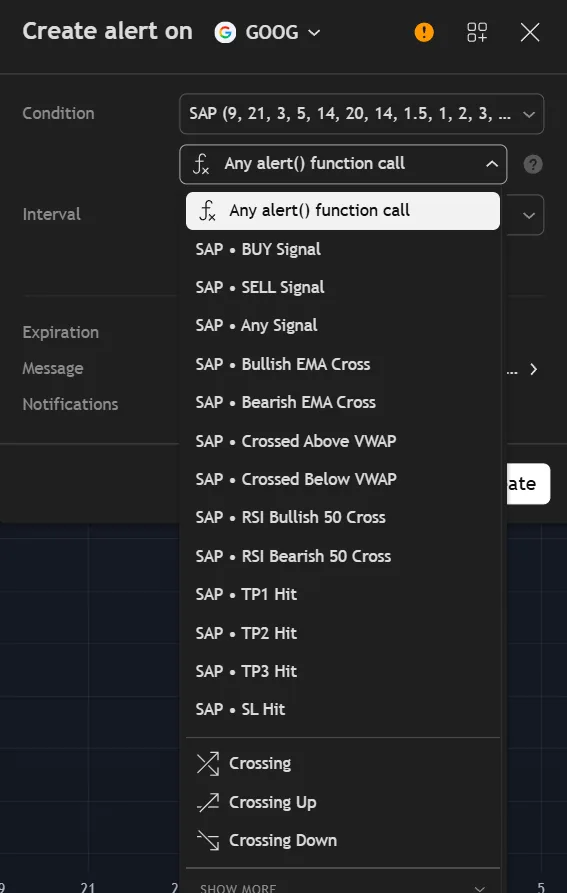Image resolution: width=567 pixels, height=893 pixels.
Task: Click the Interval label
Action: (51, 215)
